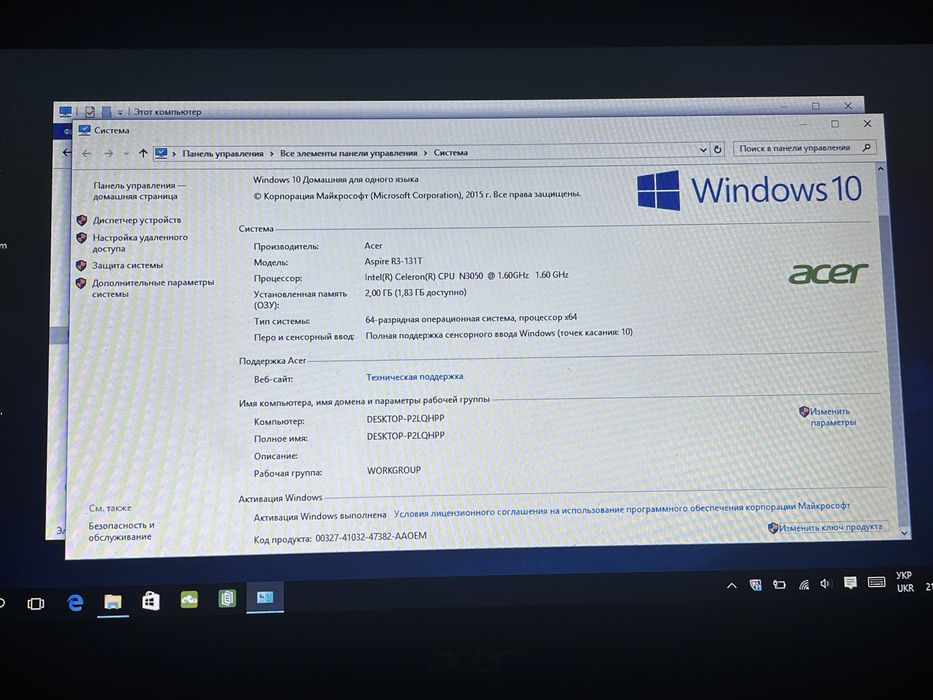Open volume speaker tray icon
933x700 pixels.
tap(825, 584)
